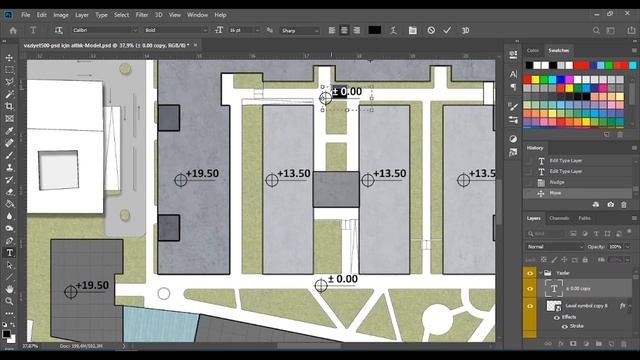The height and width of the screenshot is (360, 640).
Task: Open the layer Opacity dropdown arrow
Action: click(627, 247)
